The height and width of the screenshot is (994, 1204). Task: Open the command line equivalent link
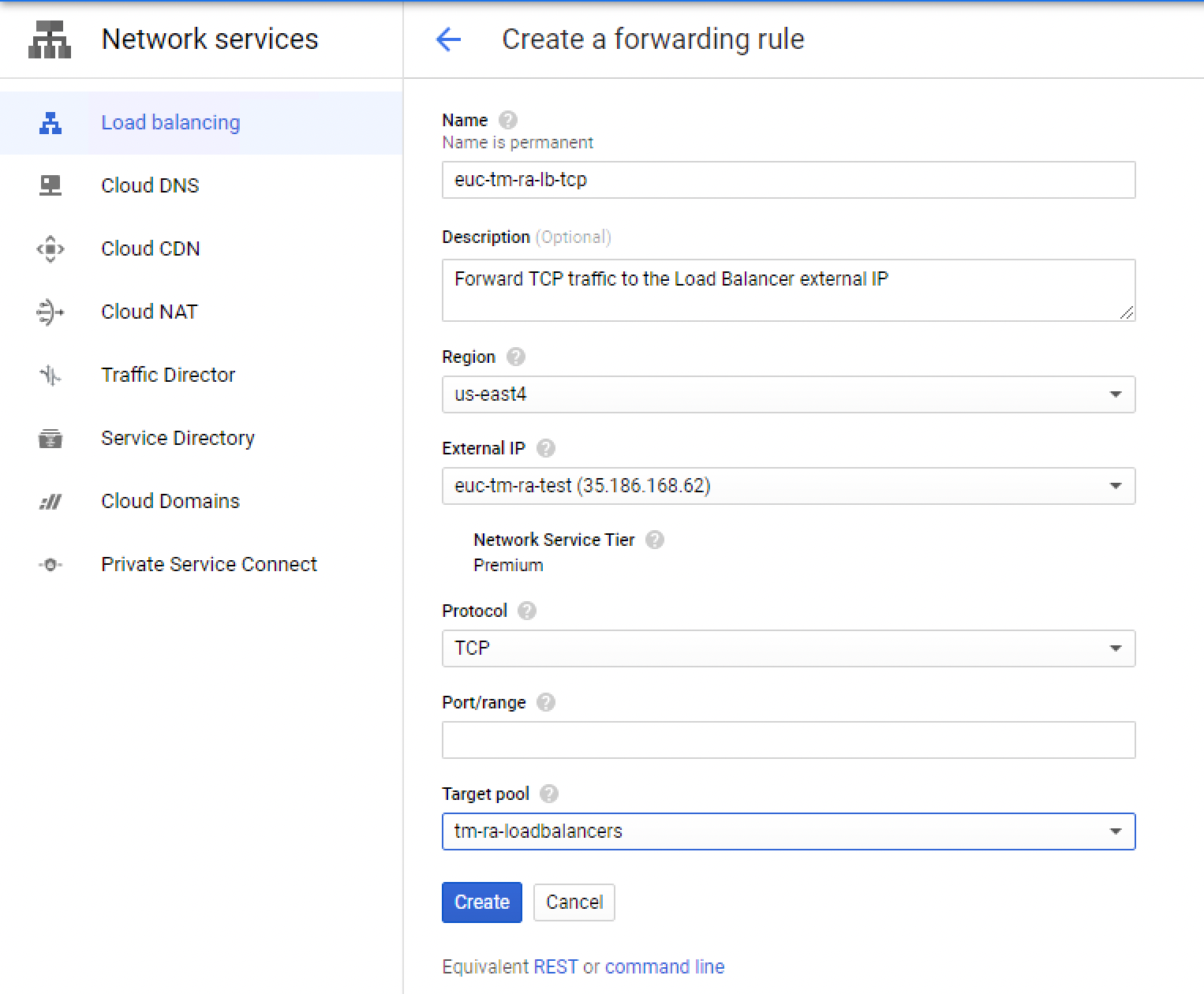[664, 966]
